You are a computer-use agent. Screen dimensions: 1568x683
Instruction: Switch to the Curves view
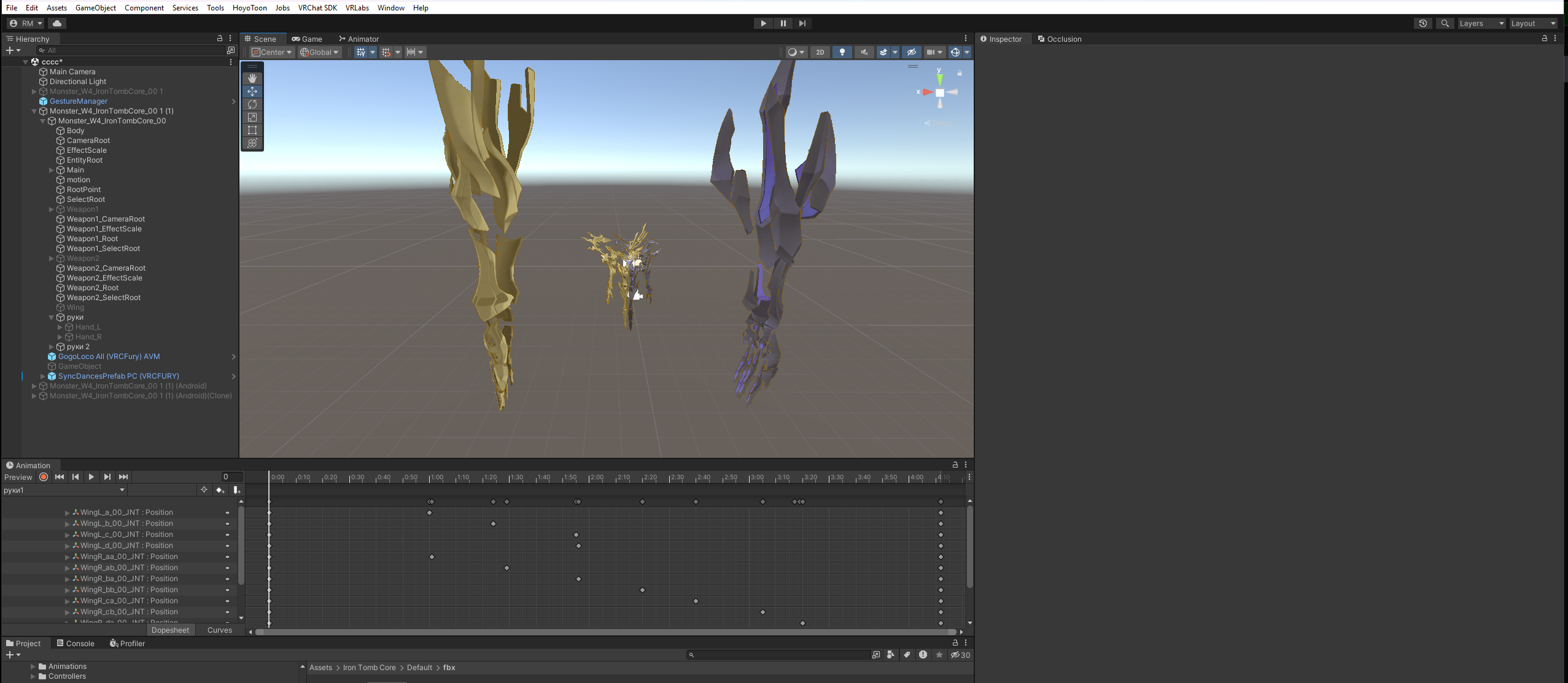[x=220, y=630]
